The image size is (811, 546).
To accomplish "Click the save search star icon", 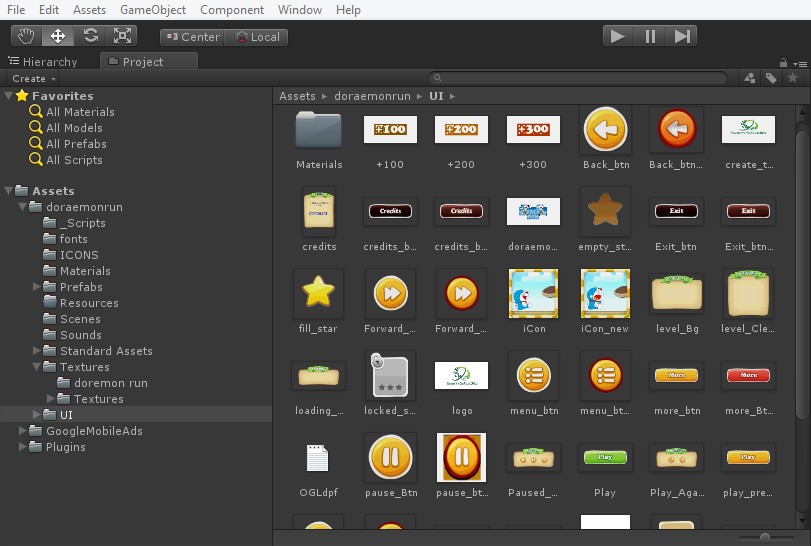I will click(x=793, y=78).
